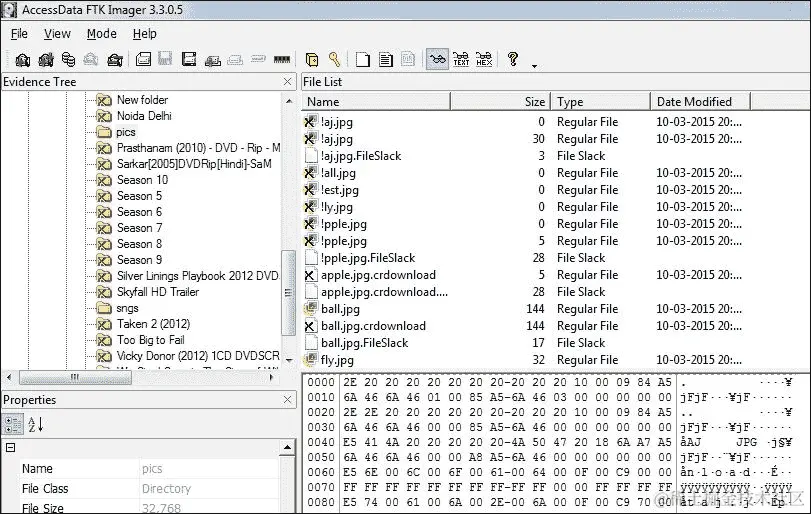This screenshot has width=811, height=514.
Task: Click Evidence Tree horizontal scroll right arrow
Action: 272,377
